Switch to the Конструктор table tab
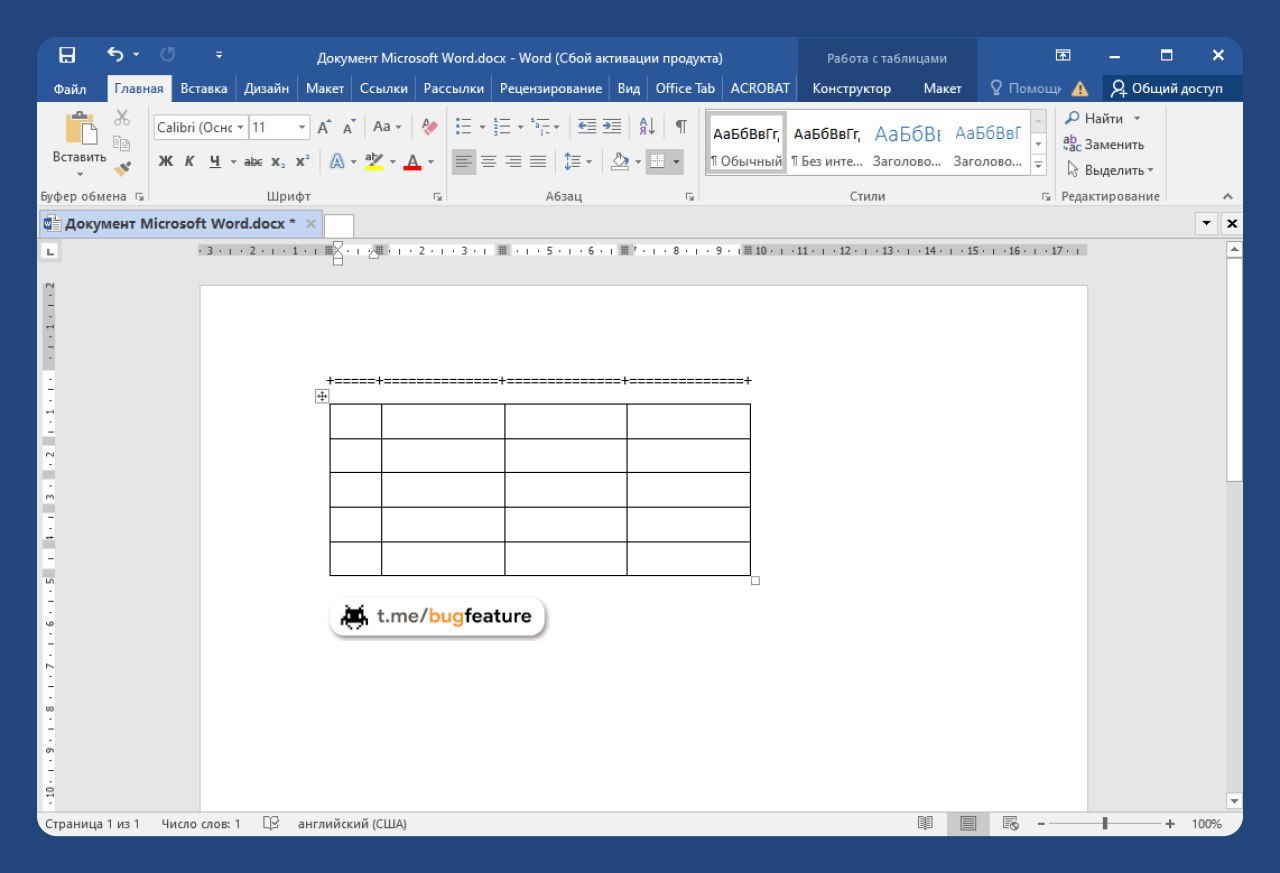The width and height of the screenshot is (1280, 873). 851,88
